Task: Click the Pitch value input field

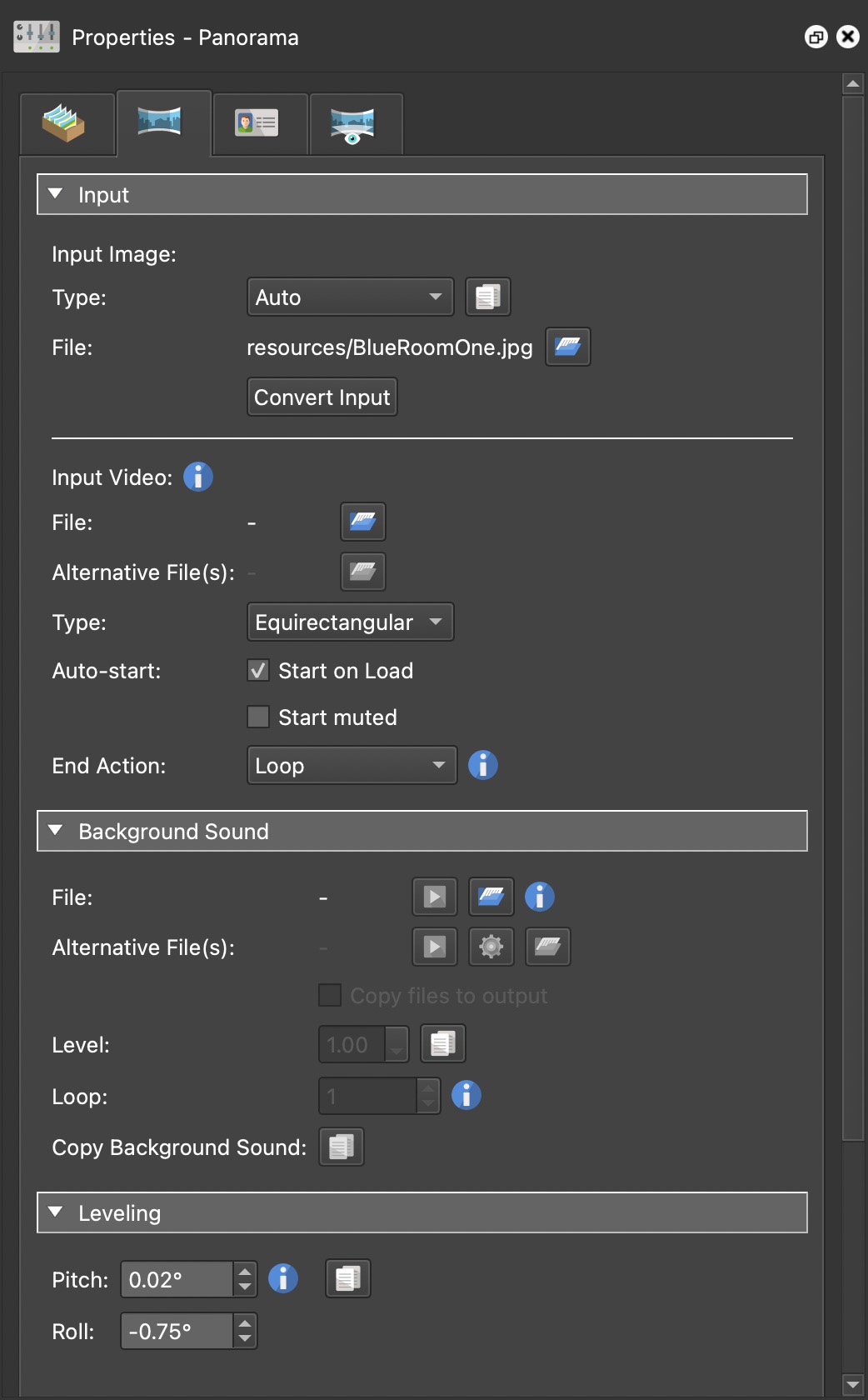Action: click(x=177, y=1279)
